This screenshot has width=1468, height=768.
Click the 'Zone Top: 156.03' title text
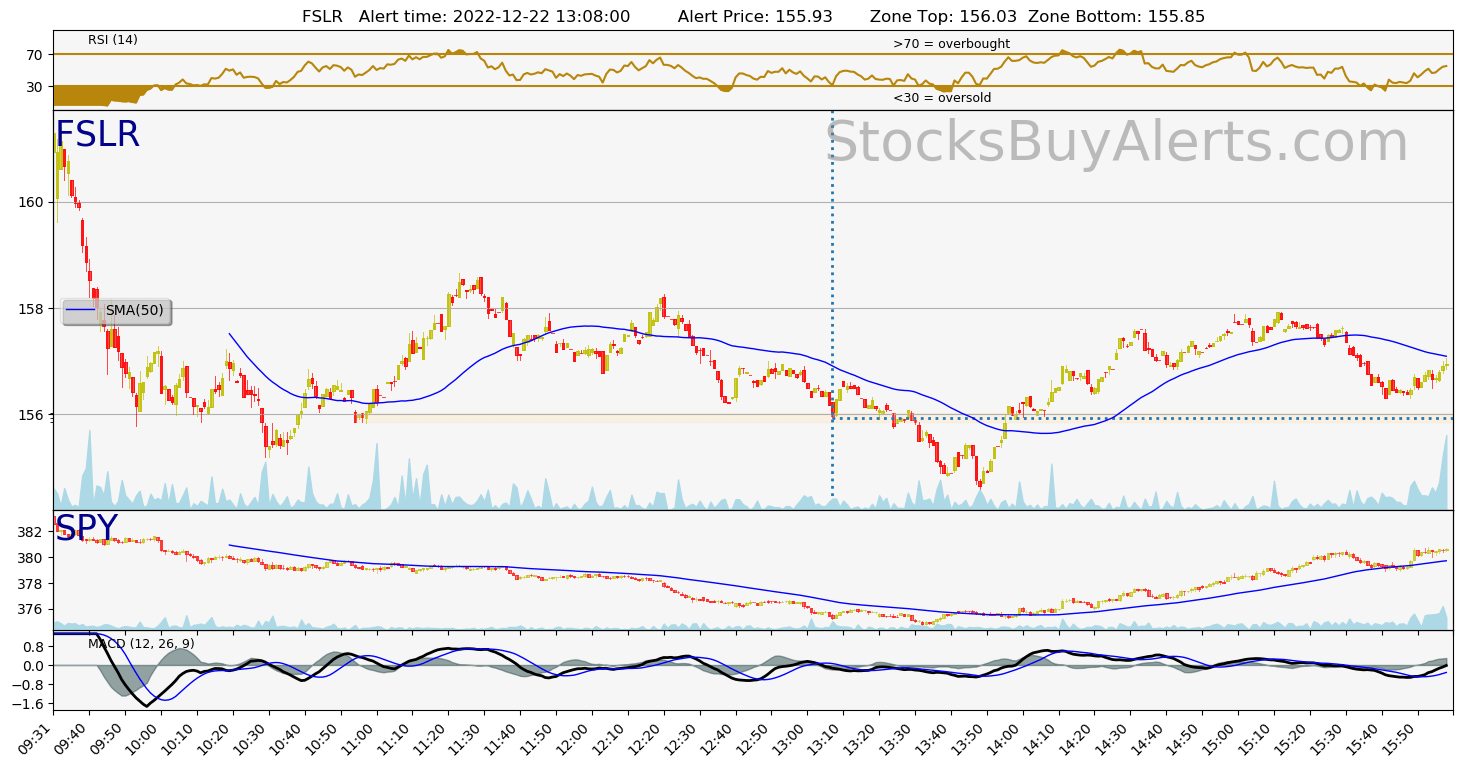point(943,16)
